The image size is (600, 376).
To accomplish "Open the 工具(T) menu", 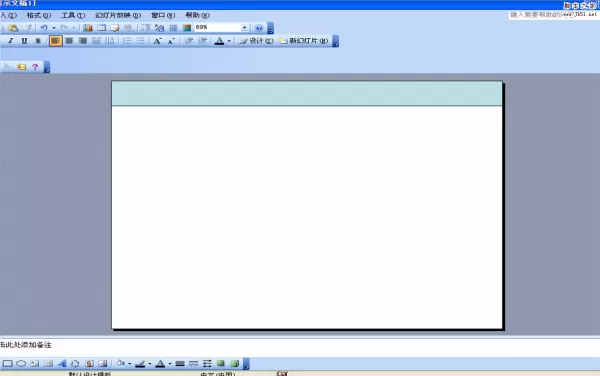I will pos(73,15).
